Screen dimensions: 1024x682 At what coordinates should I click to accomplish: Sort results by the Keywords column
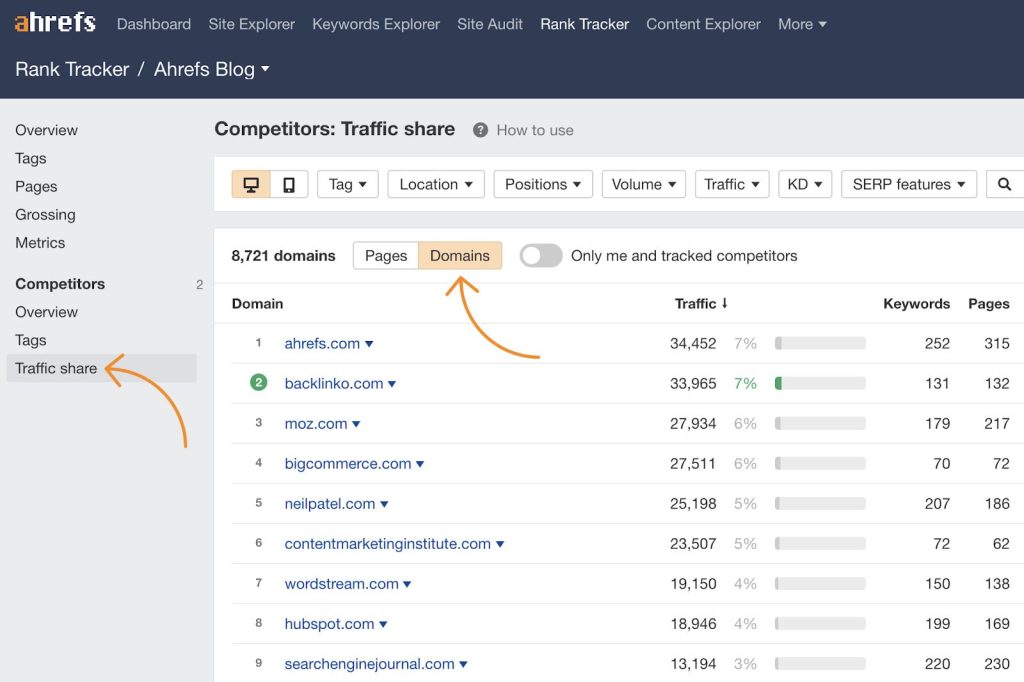916,303
